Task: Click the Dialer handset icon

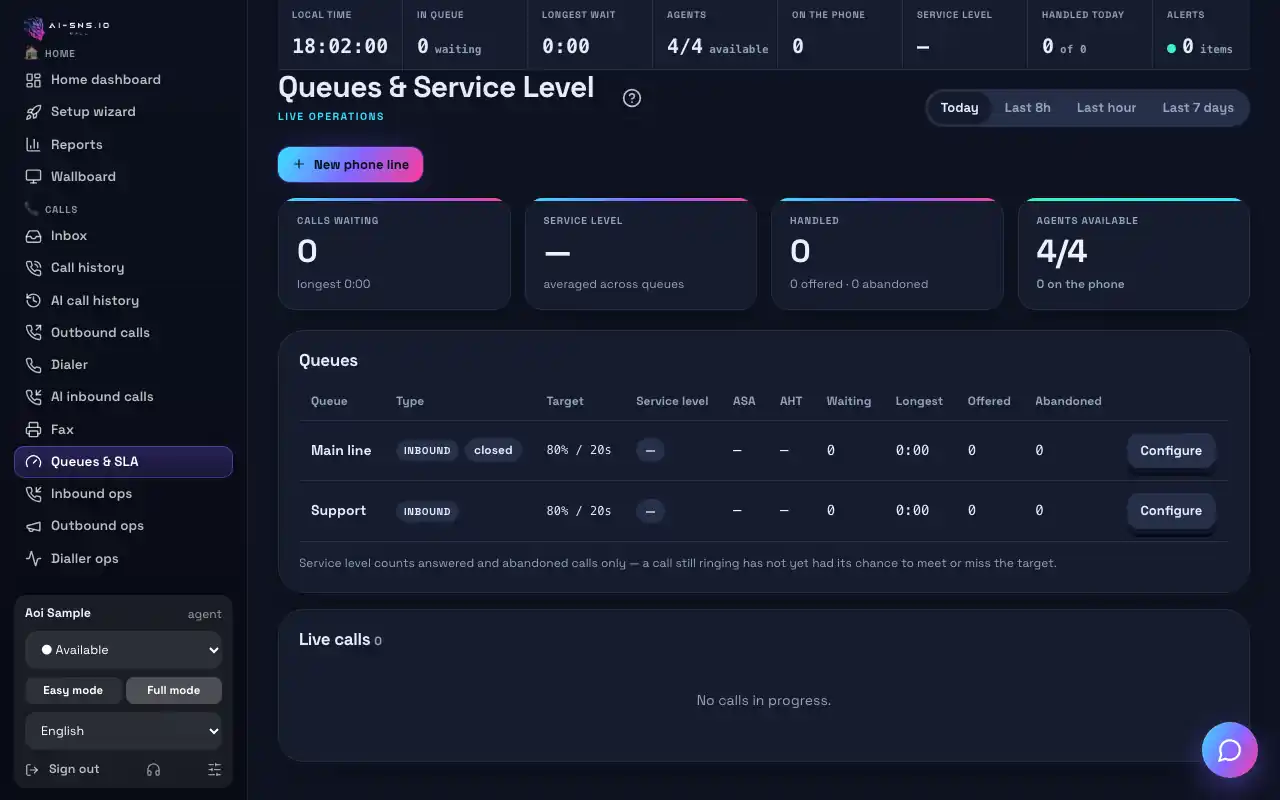Action: point(33,365)
